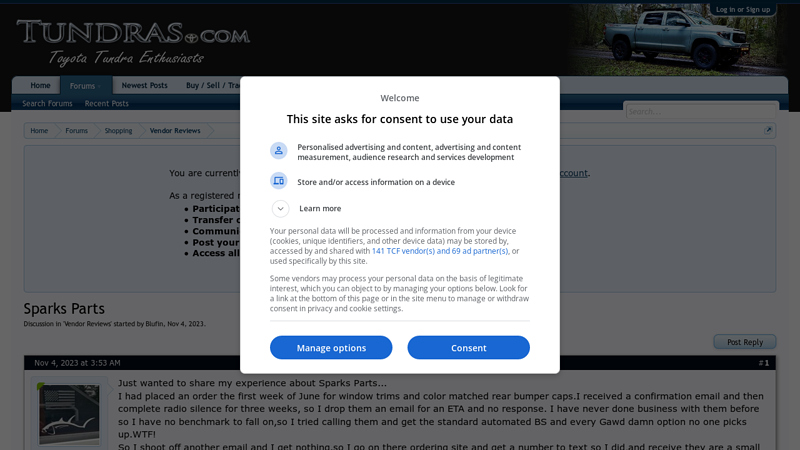Open the Newest Posts tab
This screenshot has width=800, height=450.
tap(144, 85)
